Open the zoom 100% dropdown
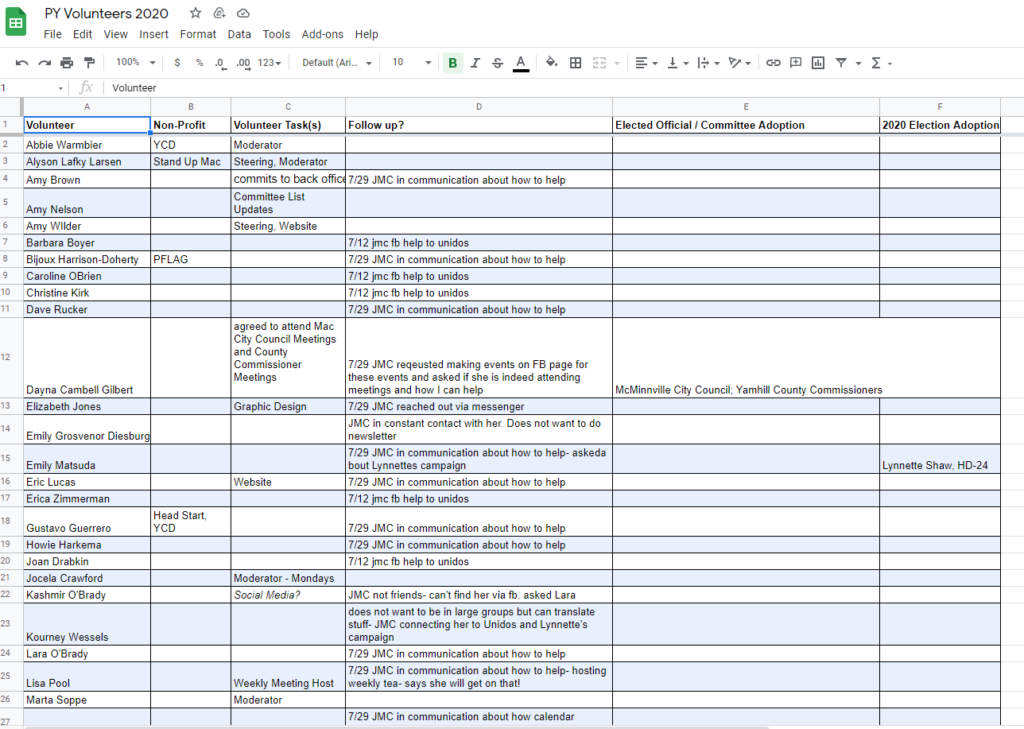1024x729 pixels. click(x=135, y=63)
